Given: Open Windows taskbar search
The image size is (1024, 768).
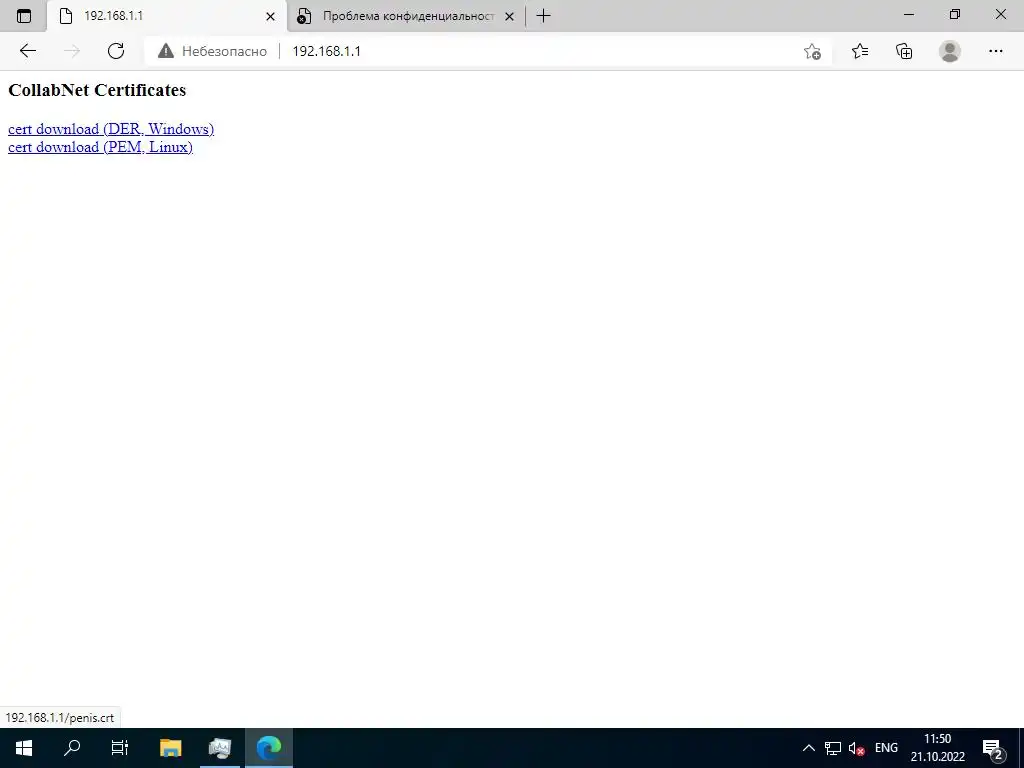Looking at the screenshot, I should click(72, 748).
